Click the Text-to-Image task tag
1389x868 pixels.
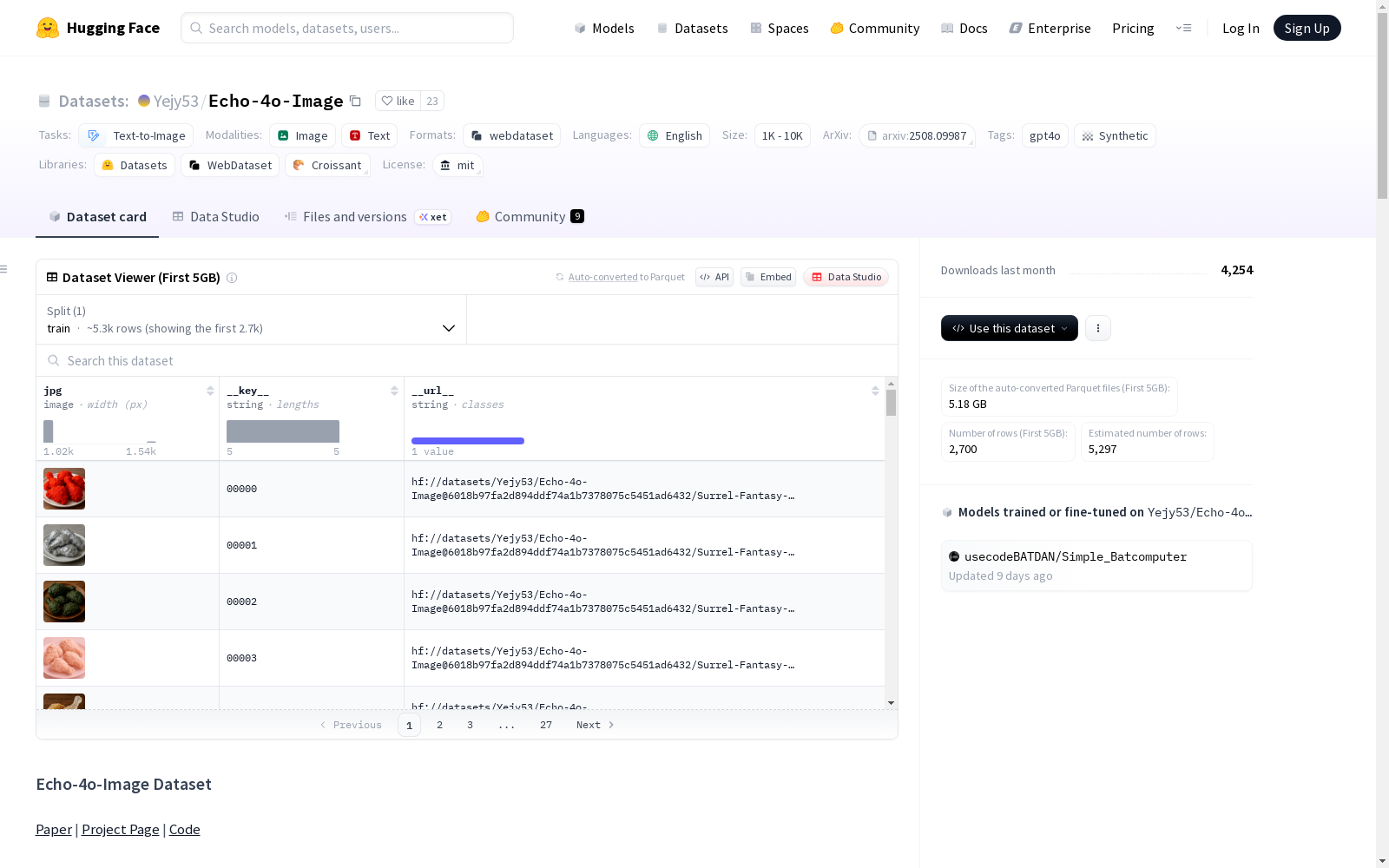click(x=136, y=135)
